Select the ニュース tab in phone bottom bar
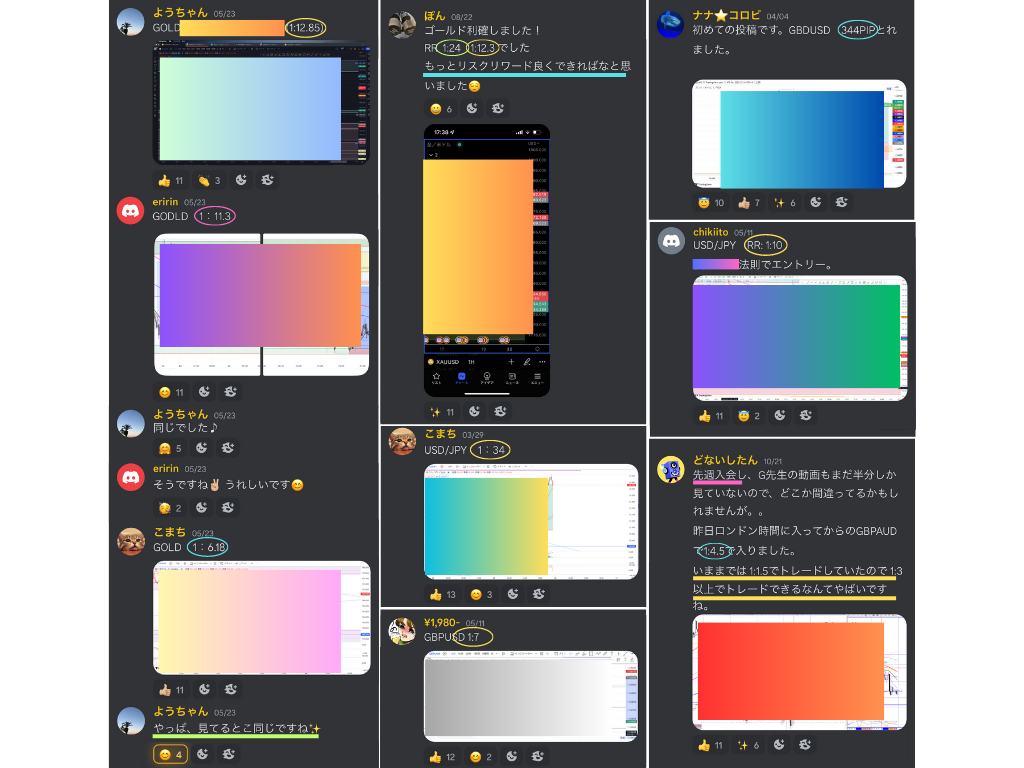This screenshot has height=768, width=1024. 511,379
